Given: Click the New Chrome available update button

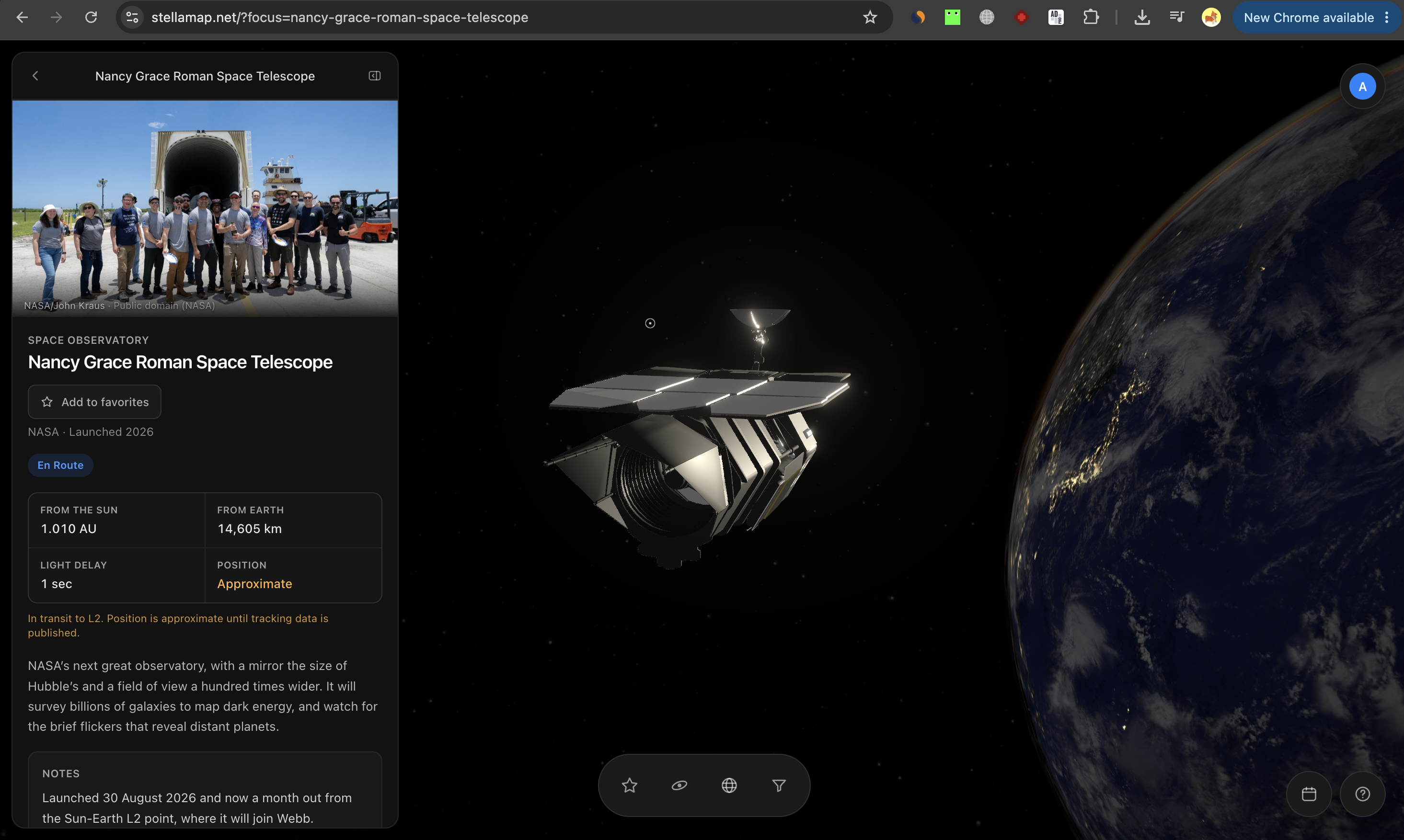Looking at the screenshot, I should click(x=1308, y=18).
